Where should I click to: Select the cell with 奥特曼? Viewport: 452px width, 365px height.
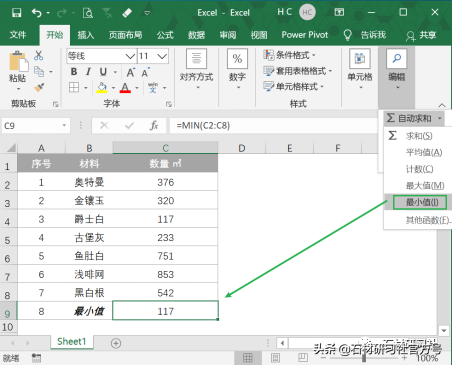click(x=89, y=182)
